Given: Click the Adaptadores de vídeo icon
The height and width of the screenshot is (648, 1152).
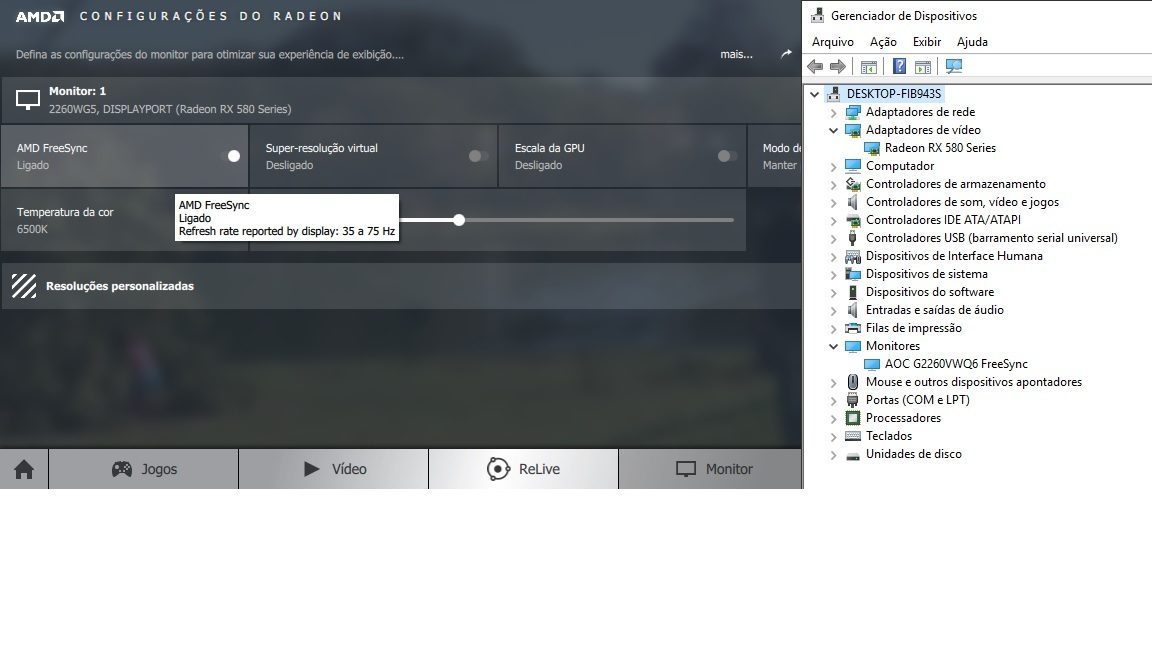Looking at the screenshot, I should pos(852,130).
